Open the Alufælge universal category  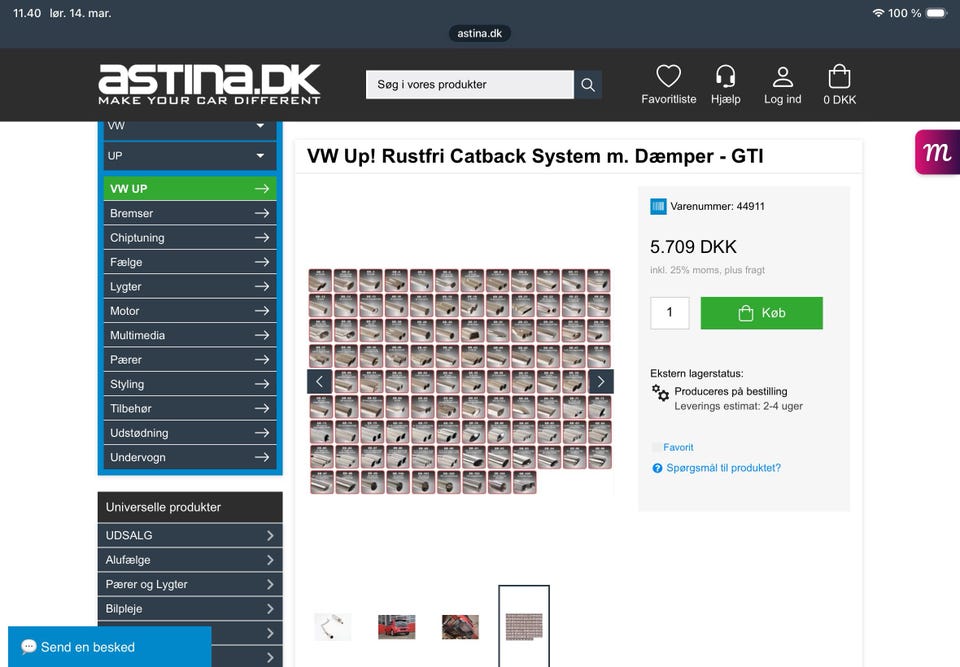click(190, 560)
